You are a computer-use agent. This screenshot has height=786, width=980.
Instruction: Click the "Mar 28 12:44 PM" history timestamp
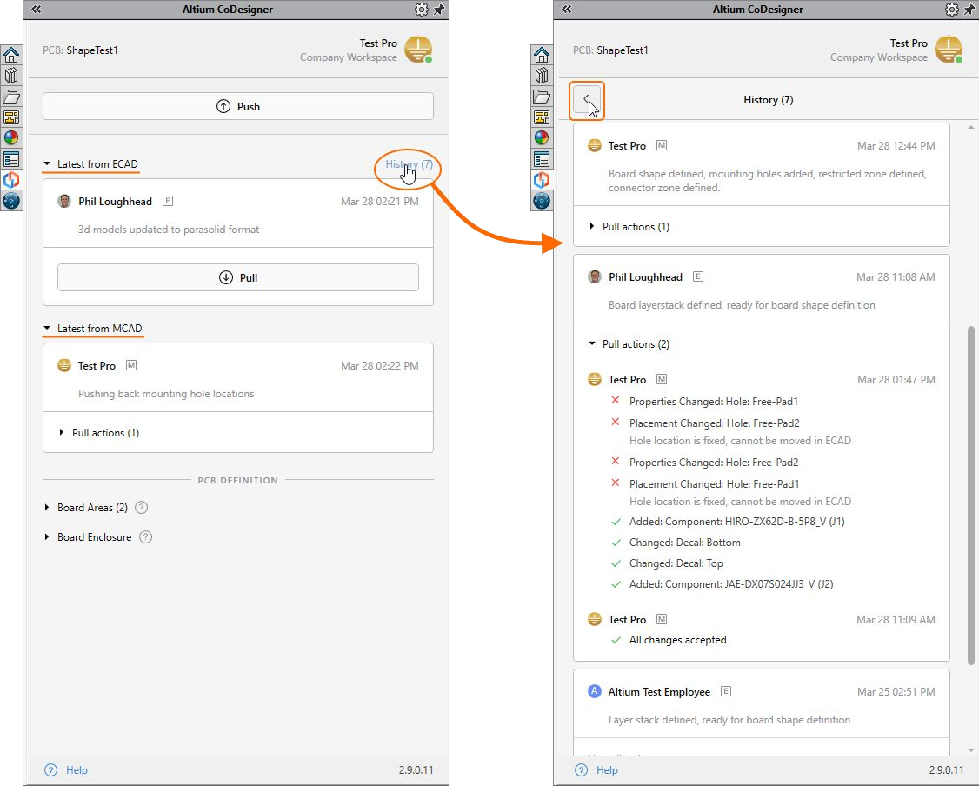(x=896, y=146)
